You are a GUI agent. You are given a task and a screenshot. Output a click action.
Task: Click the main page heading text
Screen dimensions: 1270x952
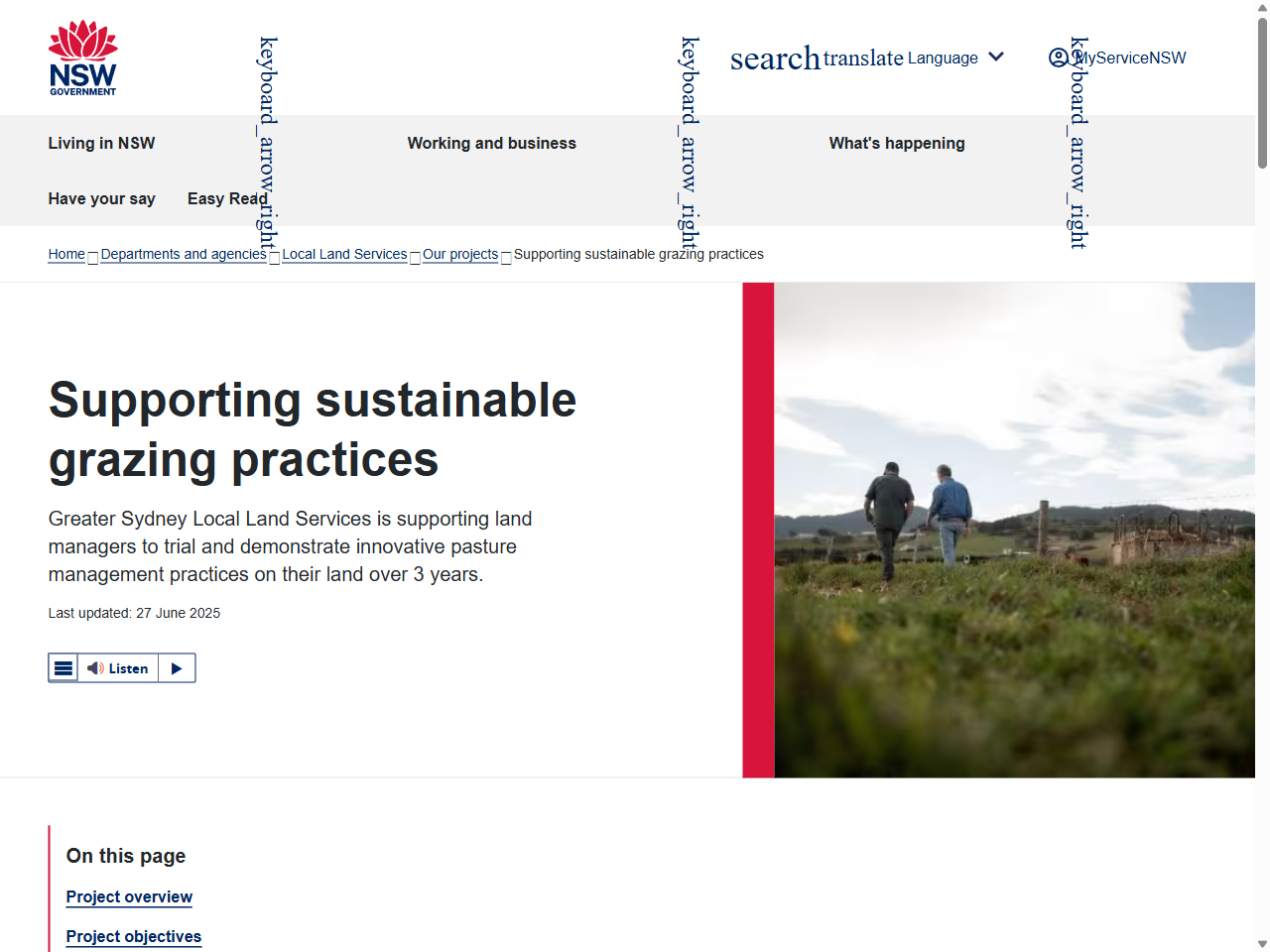(313, 429)
